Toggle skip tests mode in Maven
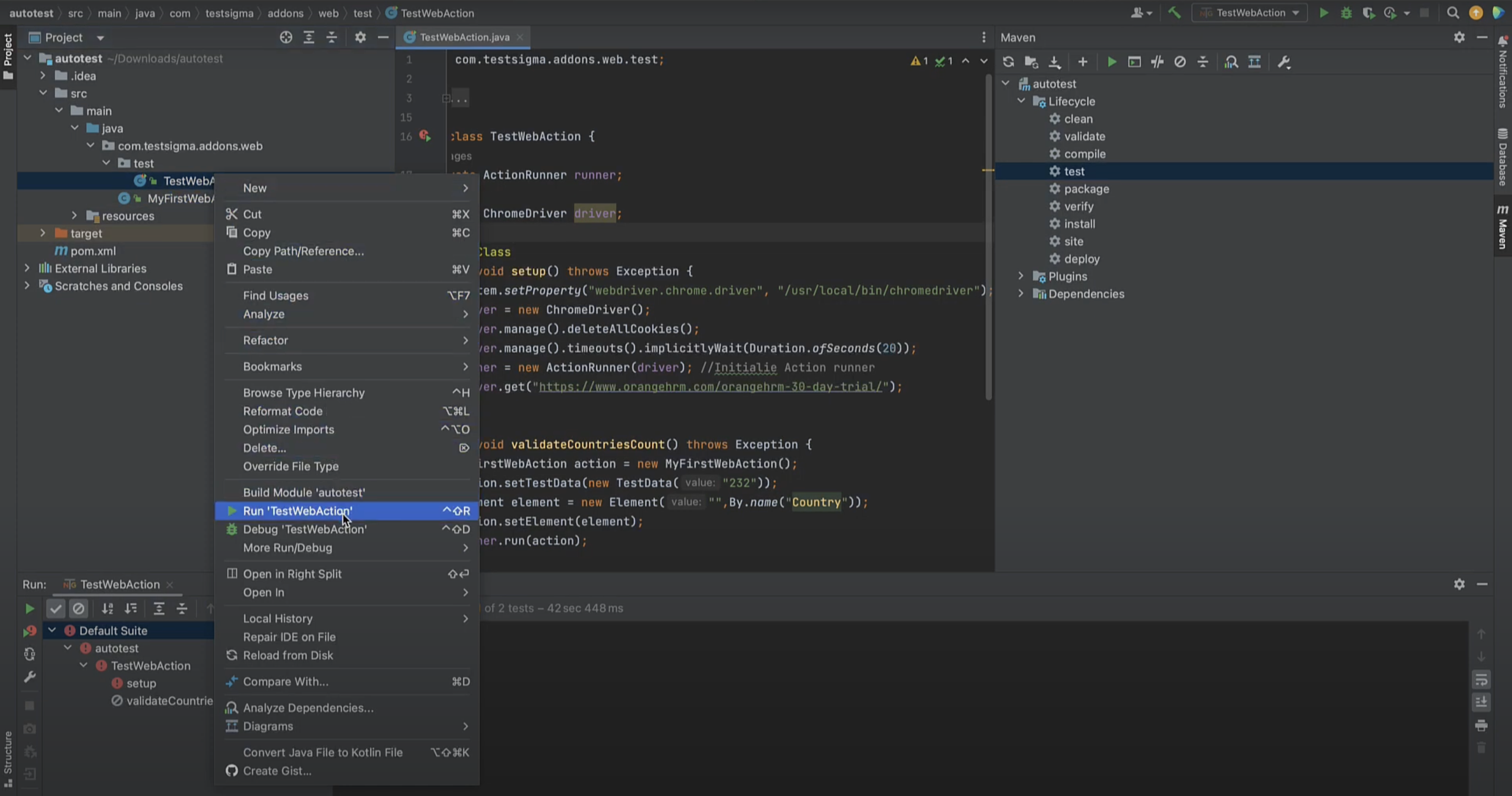 pos(1180,62)
